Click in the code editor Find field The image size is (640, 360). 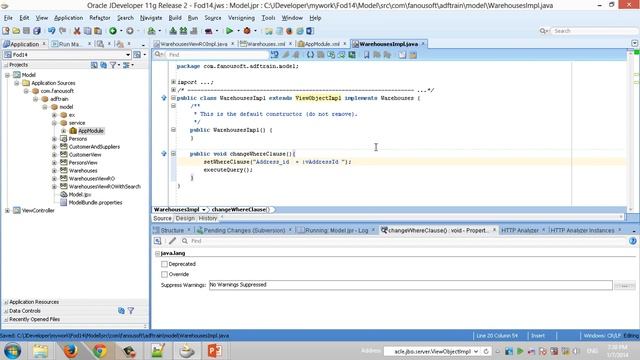click(x=216, y=55)
